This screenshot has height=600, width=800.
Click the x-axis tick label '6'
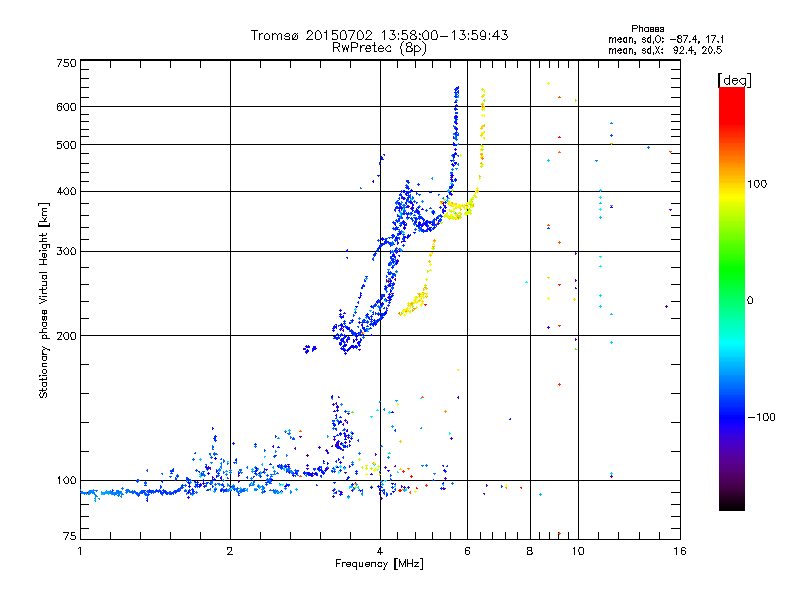coord(467,551)
